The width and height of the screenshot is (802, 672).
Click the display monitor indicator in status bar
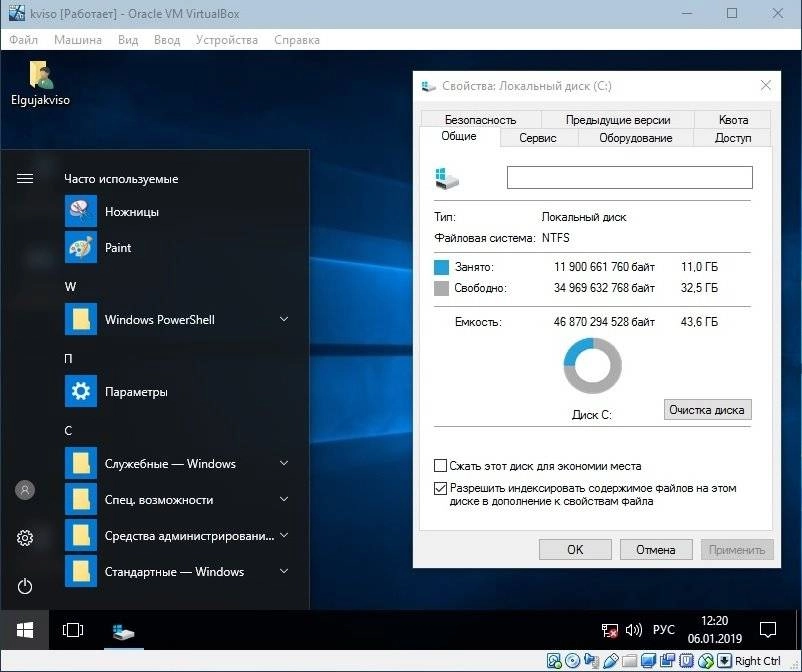pyautogui.click(x=648, y=661)
